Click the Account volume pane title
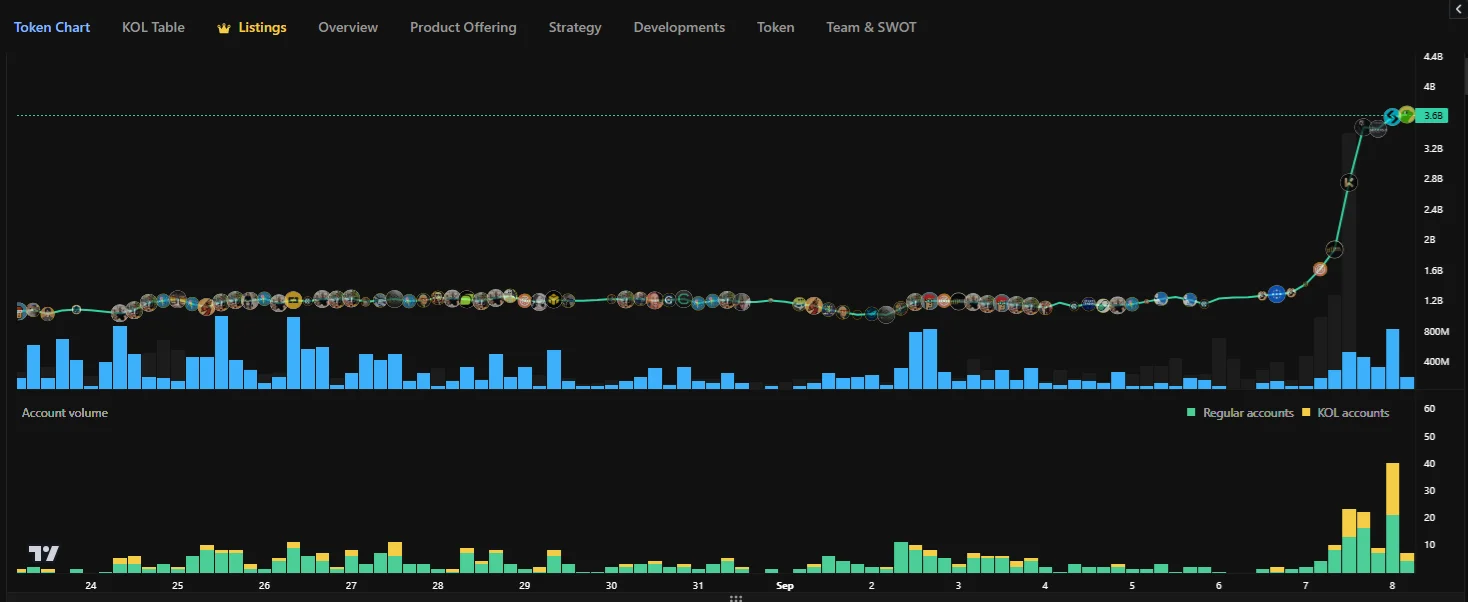The width and height of the screenshot is (1468, 602). [65, 413]
